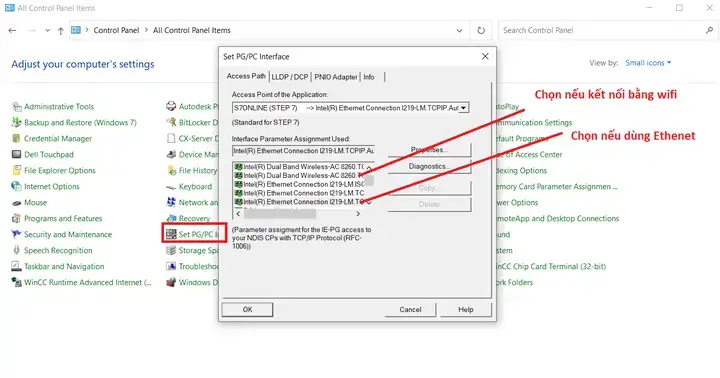Viewport: 720px width, 378px height.
Task: Open Chip Card Terminal (32-bit) link
Action: coord(551,266)
